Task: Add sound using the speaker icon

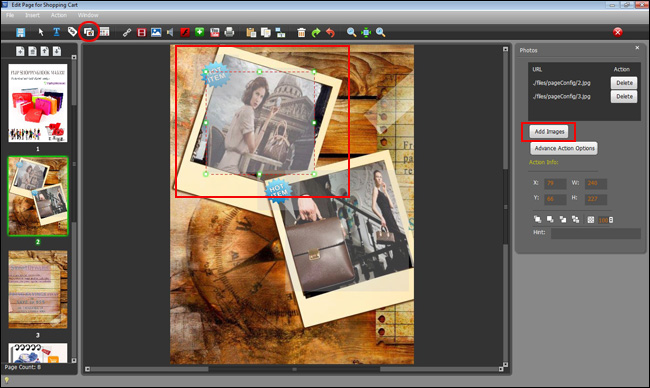Action: 170,32
